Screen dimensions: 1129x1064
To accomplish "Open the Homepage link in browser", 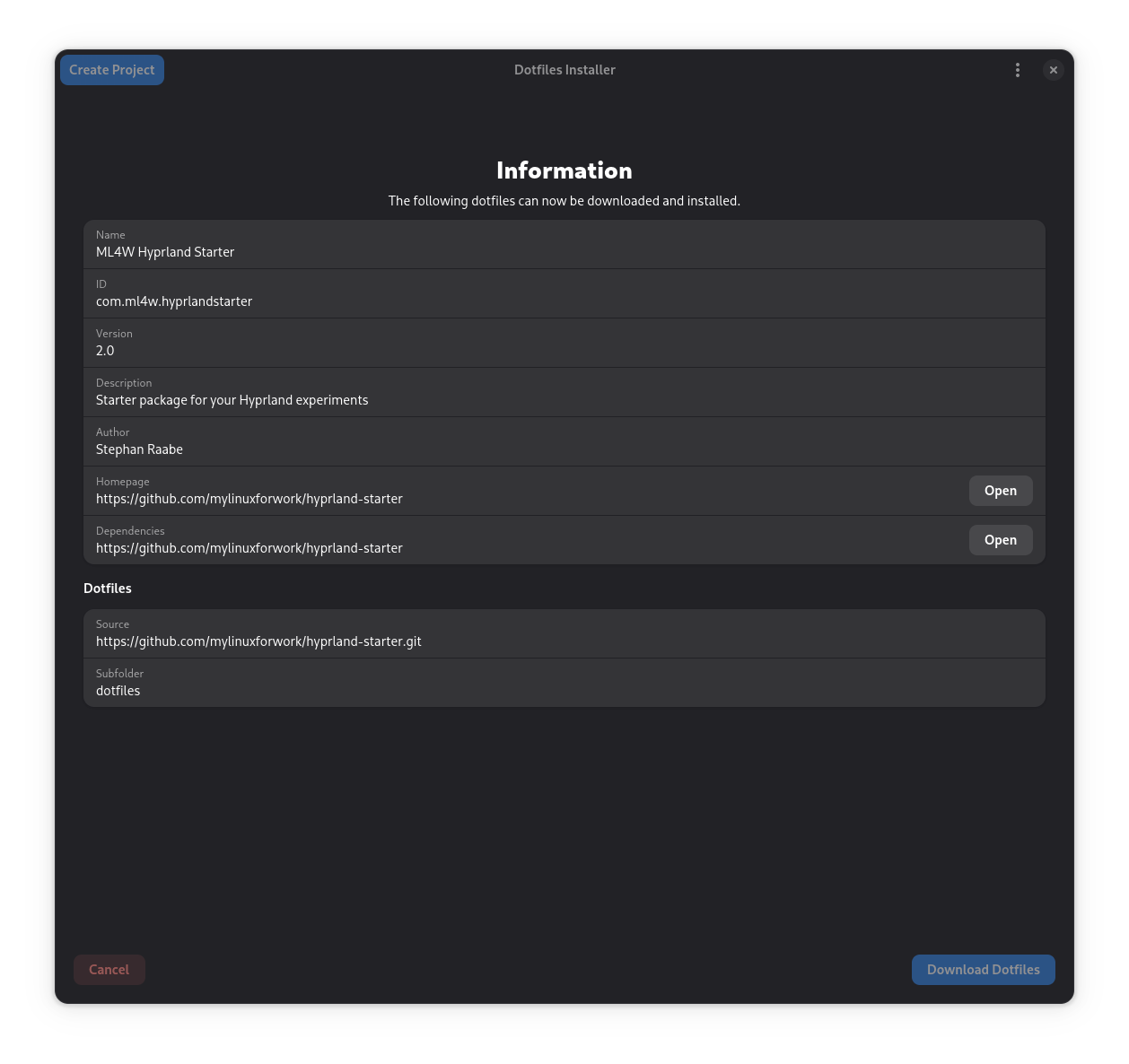I will pos(1001,491).
